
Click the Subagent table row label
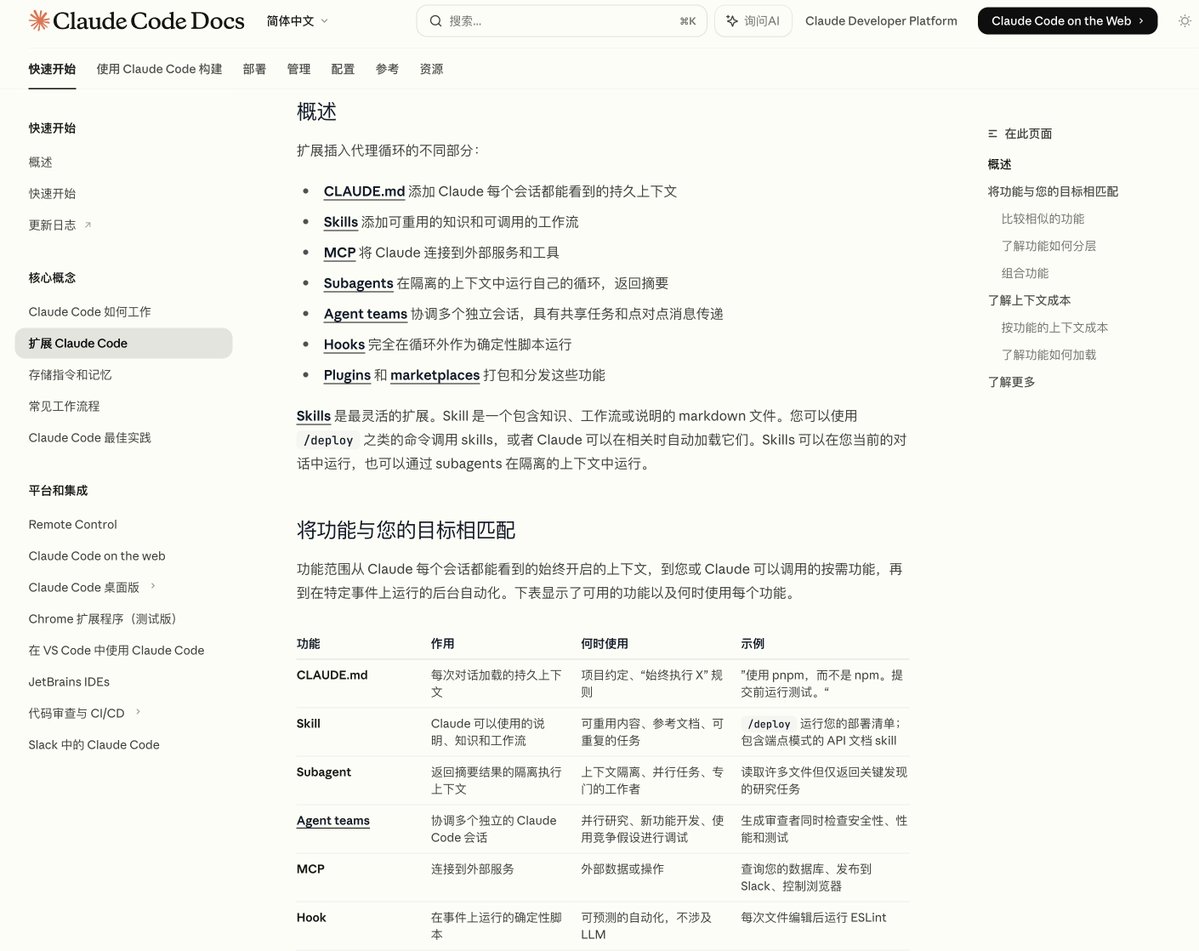(x=323, y=772)
